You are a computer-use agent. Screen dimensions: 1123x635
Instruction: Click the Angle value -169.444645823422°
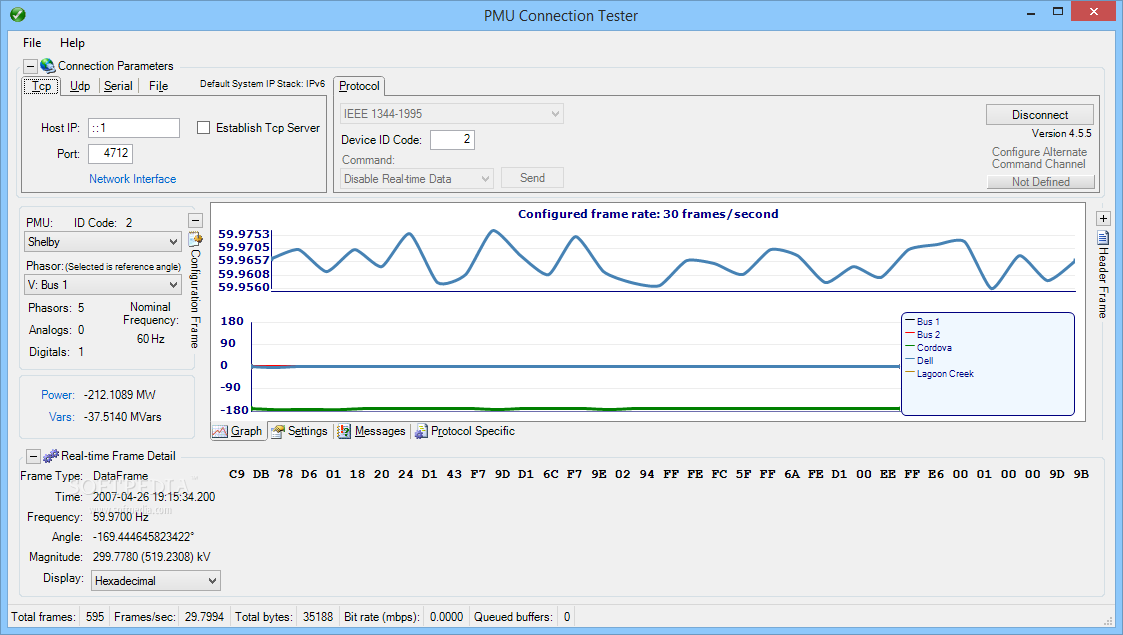[x=143, y=536]
